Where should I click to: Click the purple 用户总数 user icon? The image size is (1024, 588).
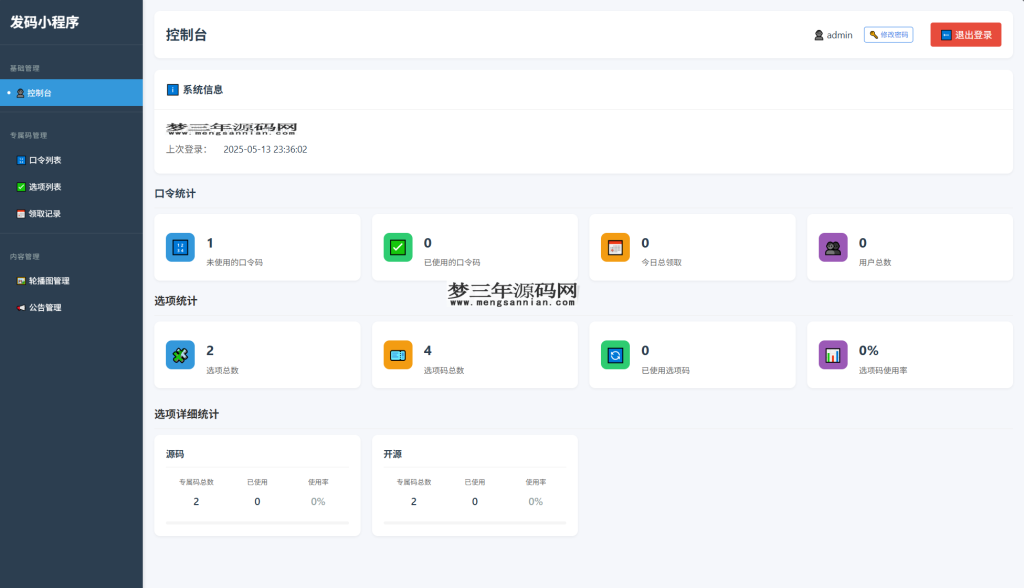832,247
